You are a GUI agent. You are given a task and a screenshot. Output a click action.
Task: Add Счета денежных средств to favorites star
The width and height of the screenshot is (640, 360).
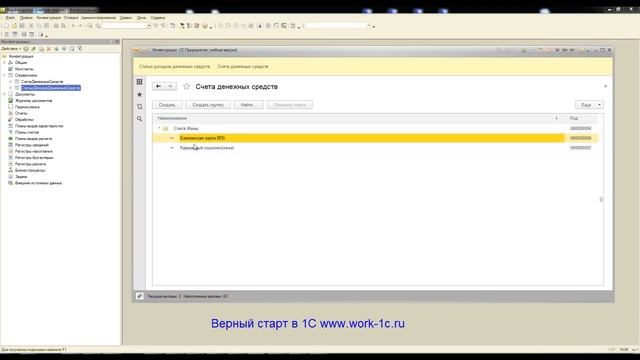pos(187,86)
